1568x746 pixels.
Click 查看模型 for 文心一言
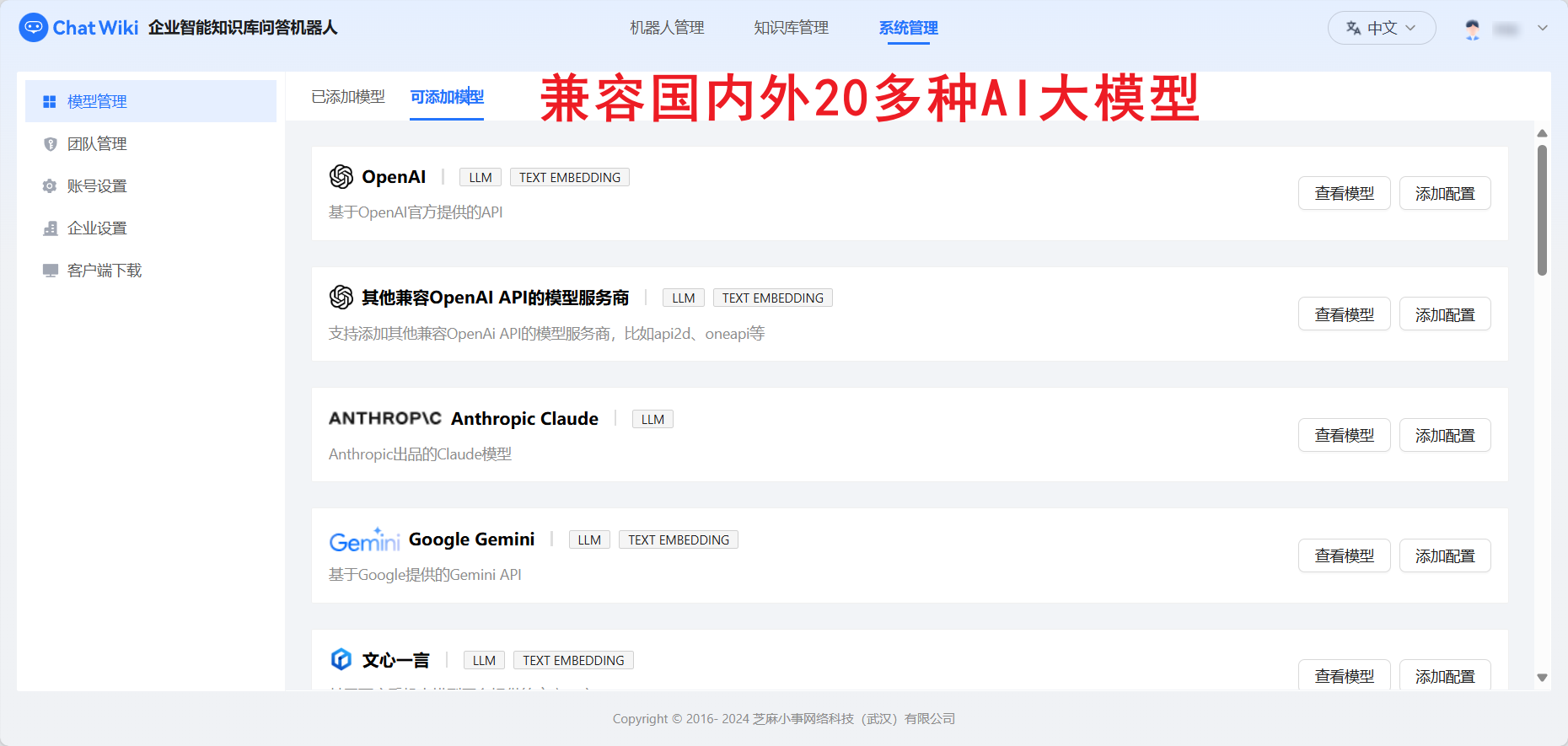pyautogui.click(x=1345, y=675)
